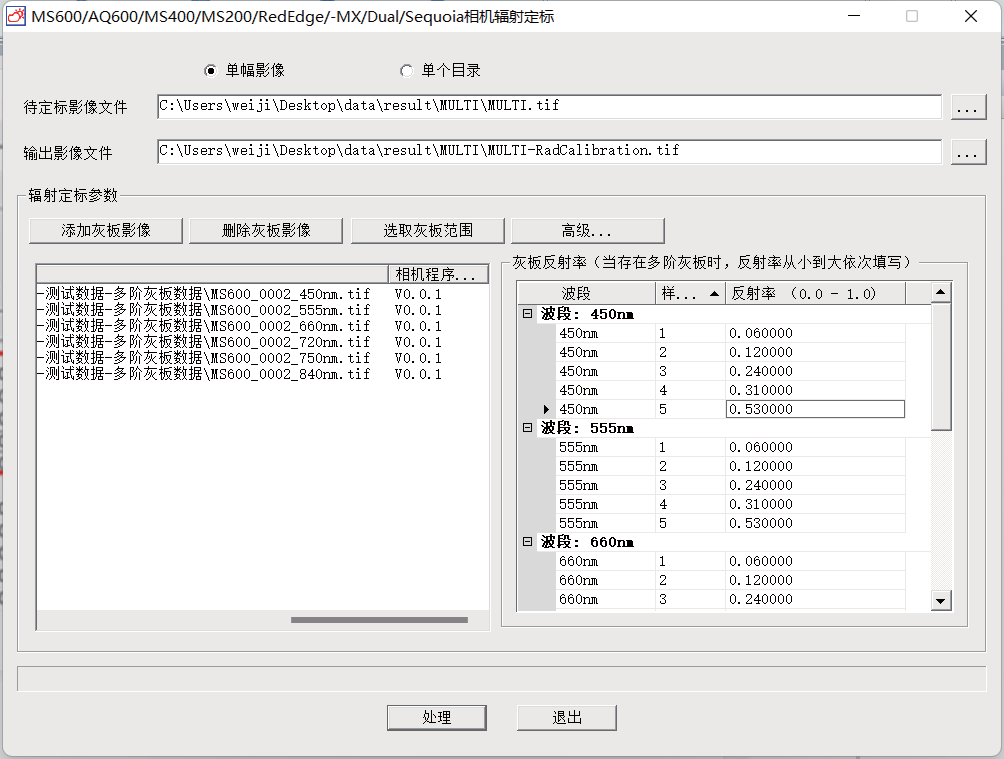Image resolution: width=1004 pixels, height=759 pixels.
Task: Close the radiometric calibration window
Action: (x=971, y=16)
